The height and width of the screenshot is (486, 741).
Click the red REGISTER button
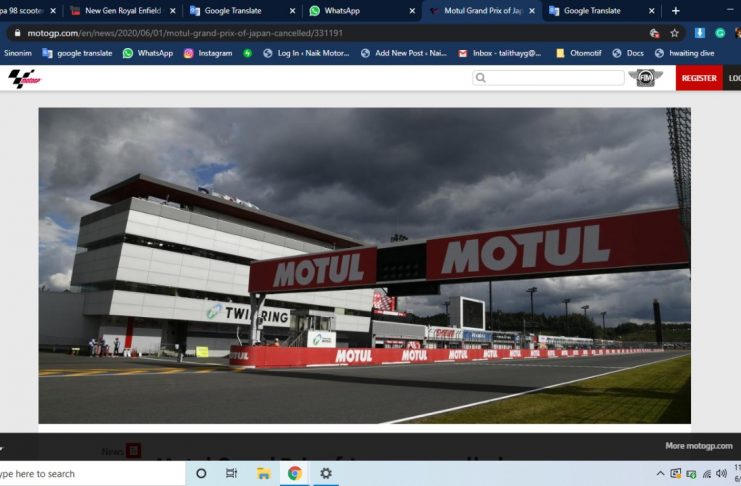pos(698,78)
